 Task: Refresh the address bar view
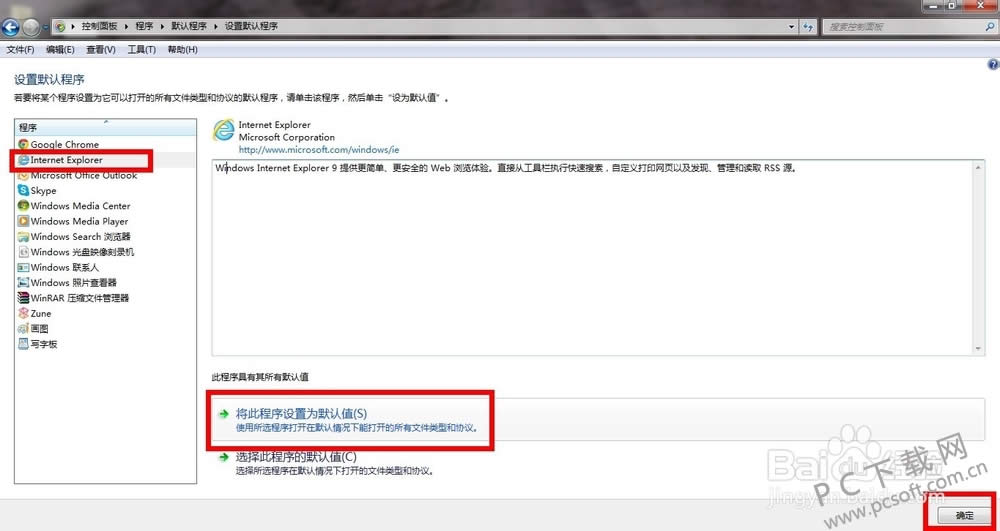(x=808, y=25)
